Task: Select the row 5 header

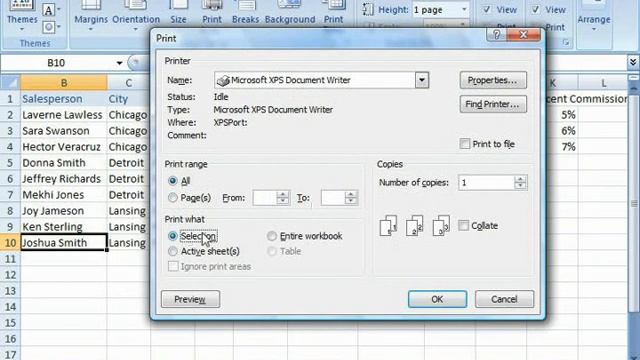Action: (10, 163)
